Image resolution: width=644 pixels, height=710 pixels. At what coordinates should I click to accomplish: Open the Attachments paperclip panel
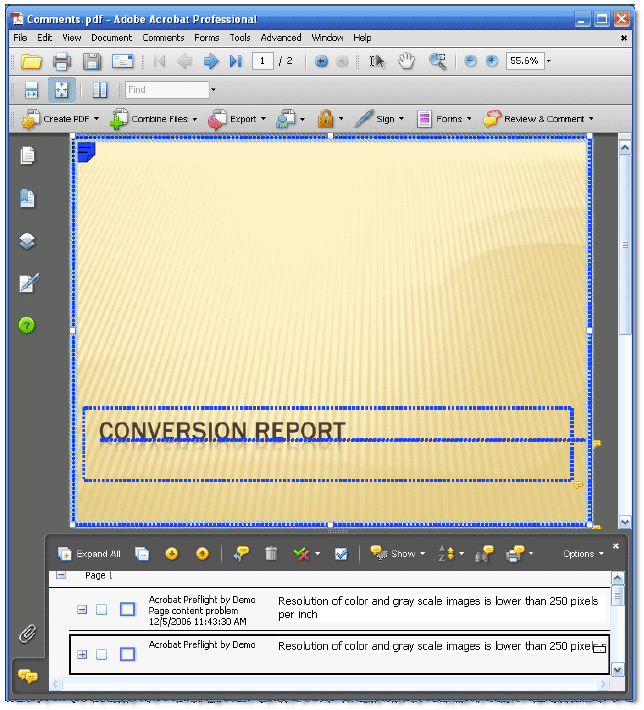(x=28, y=633)
